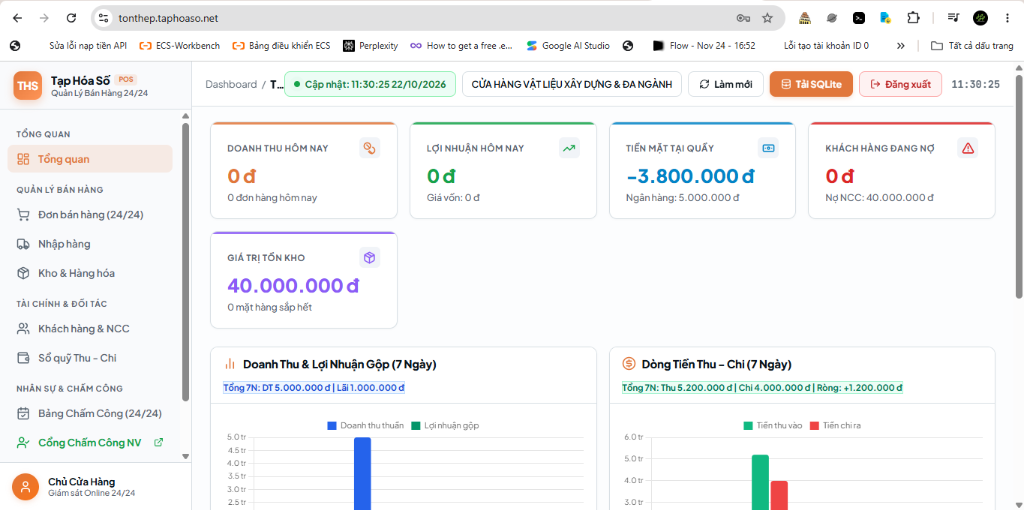
Task: Toggle Tiền chi ra legend in chart
Action: coord(835,425)
